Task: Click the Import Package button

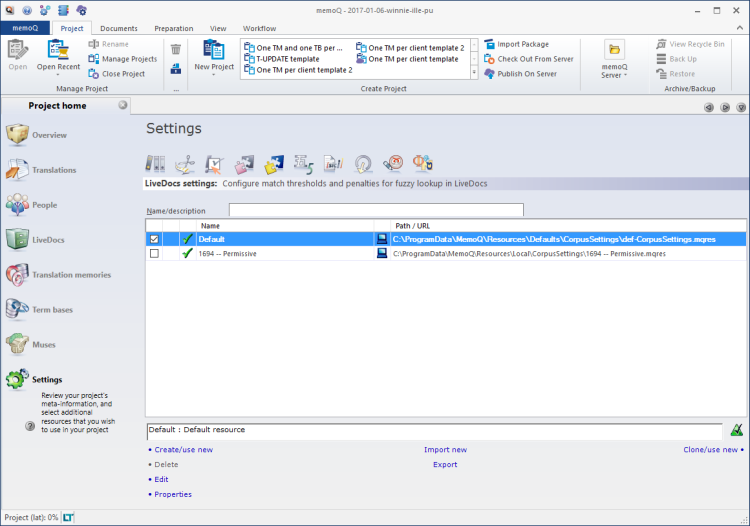Action: 523,44
